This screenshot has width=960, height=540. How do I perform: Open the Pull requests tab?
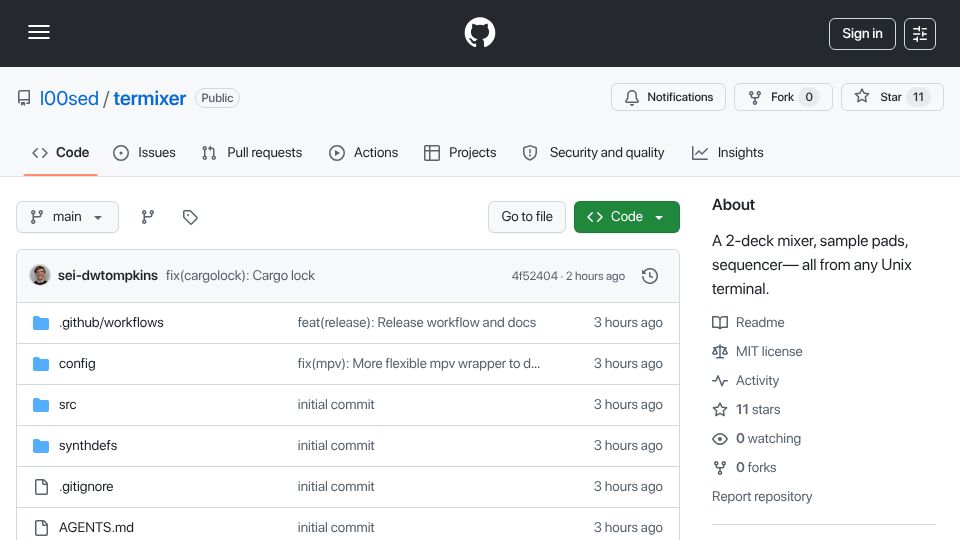click(x=252, y=152)
